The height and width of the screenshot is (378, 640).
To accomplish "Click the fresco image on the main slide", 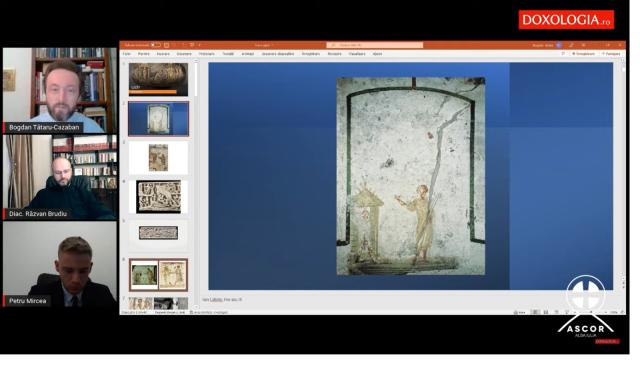I will (x=411, y=176).
